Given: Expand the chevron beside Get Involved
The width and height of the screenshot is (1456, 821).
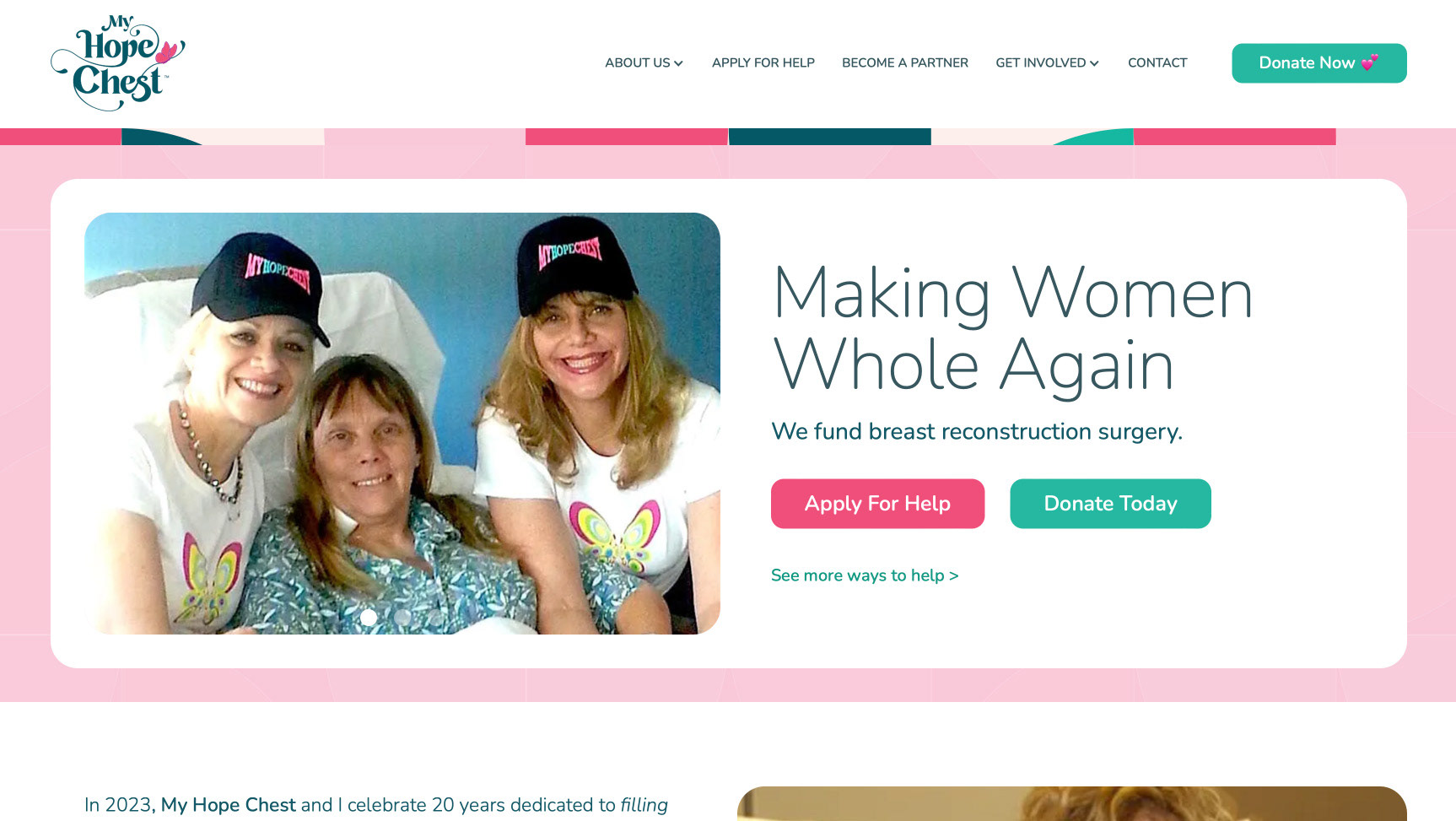Looking at the screenshot, I should (1094, 63).
